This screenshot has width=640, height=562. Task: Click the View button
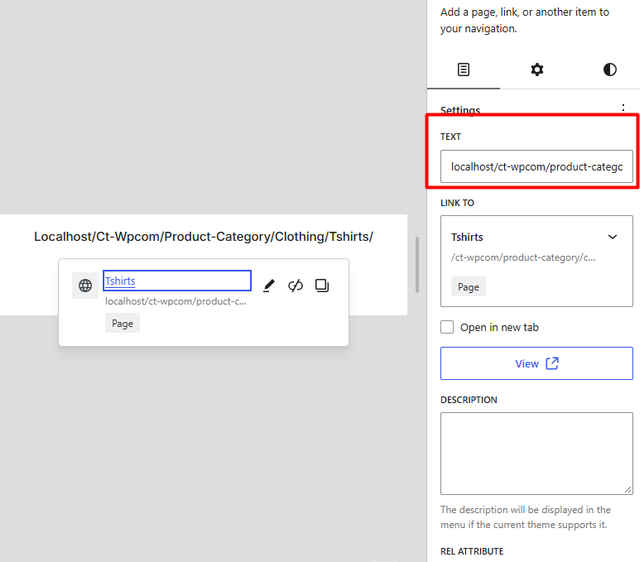(x=536, y=363)
